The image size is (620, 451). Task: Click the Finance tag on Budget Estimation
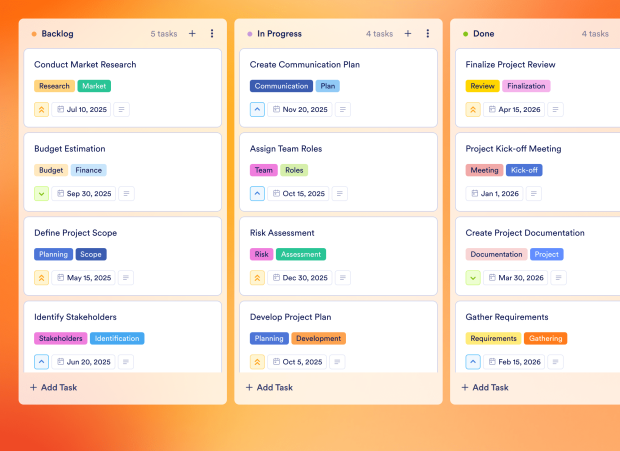tap(89, 170)
